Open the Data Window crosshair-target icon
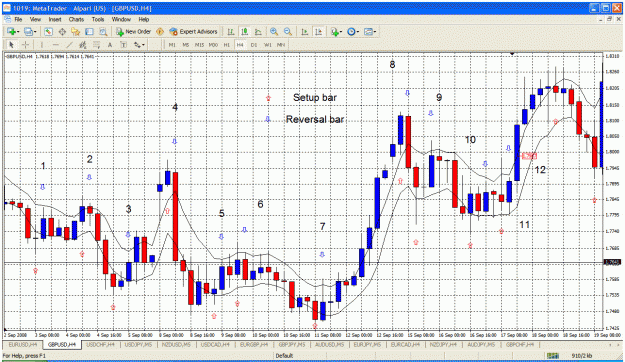 click(62, 32)
